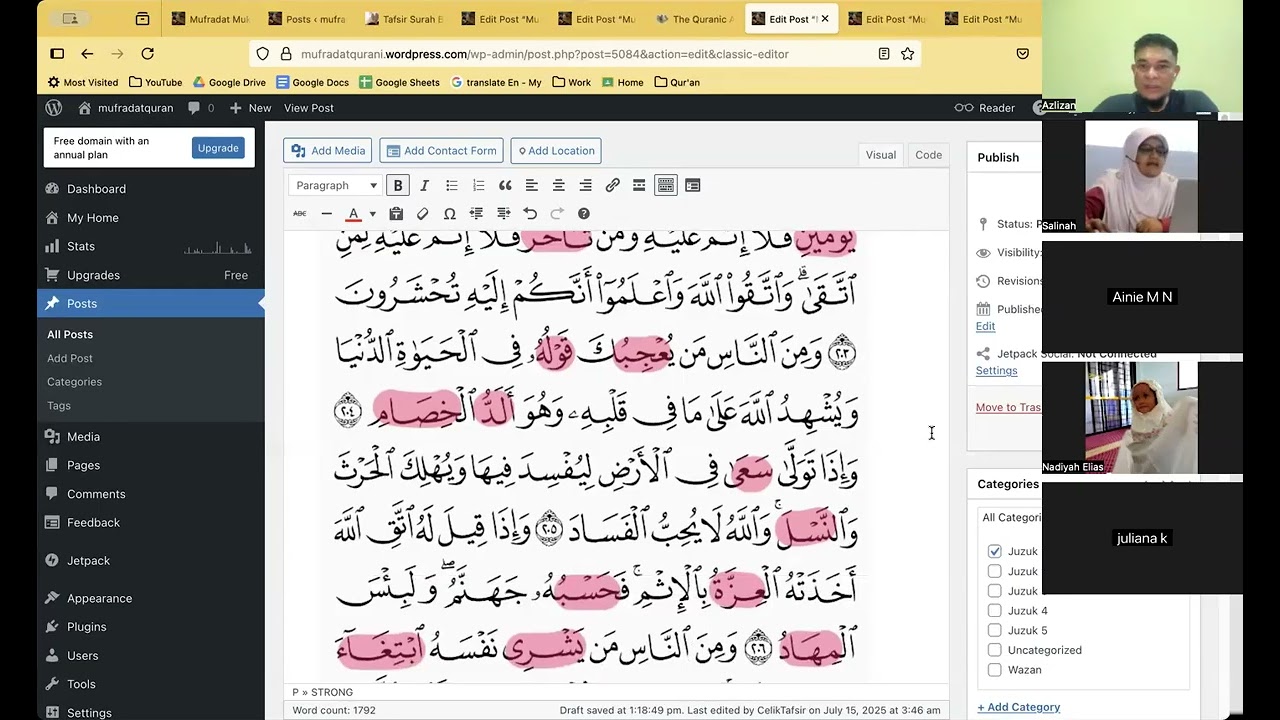This screenshot has width=1280, height=720.
Task: Decrease paragraph indent
Action: coord(476,213)
